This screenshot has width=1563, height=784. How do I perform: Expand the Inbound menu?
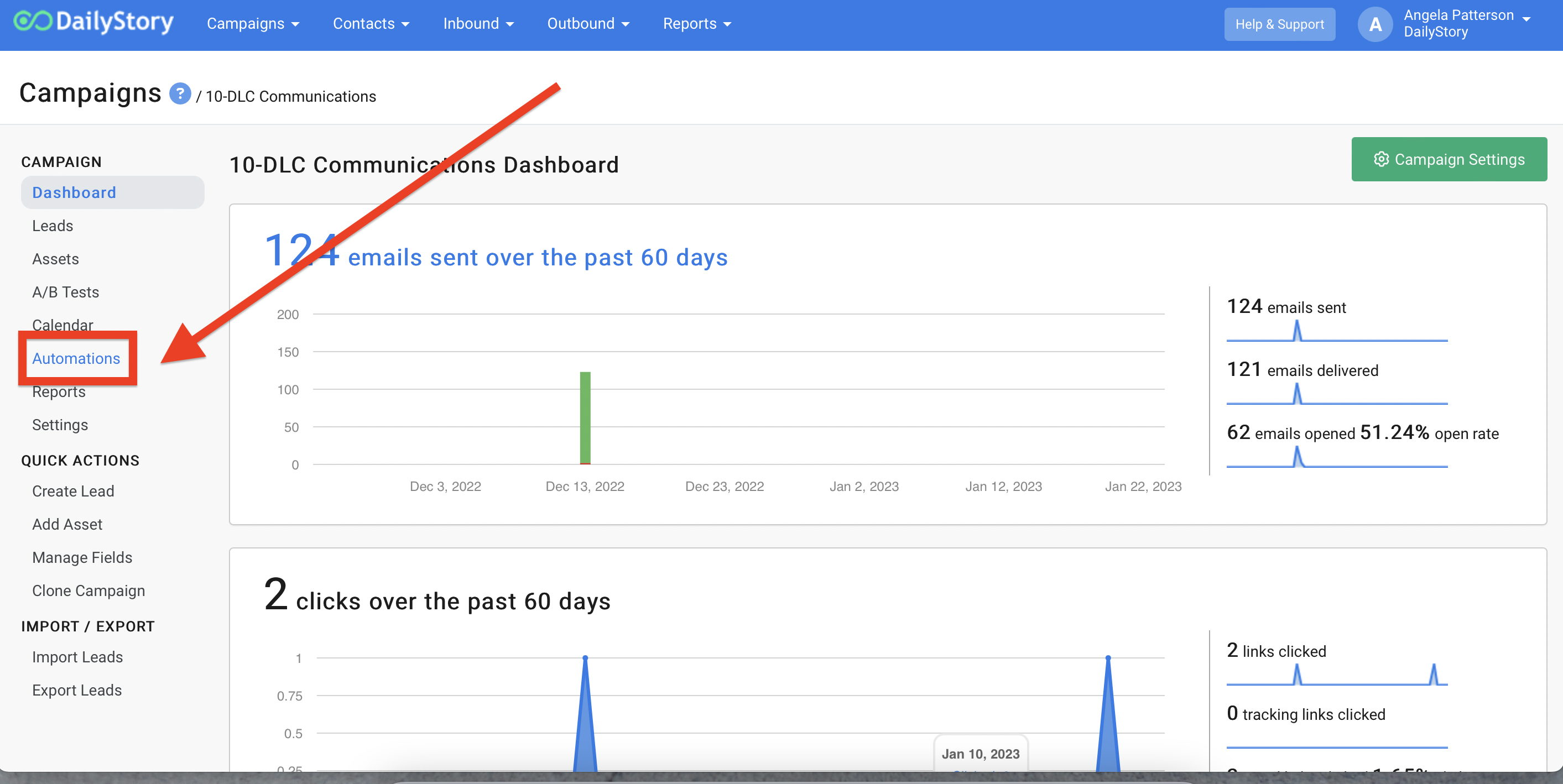point(478,24)
